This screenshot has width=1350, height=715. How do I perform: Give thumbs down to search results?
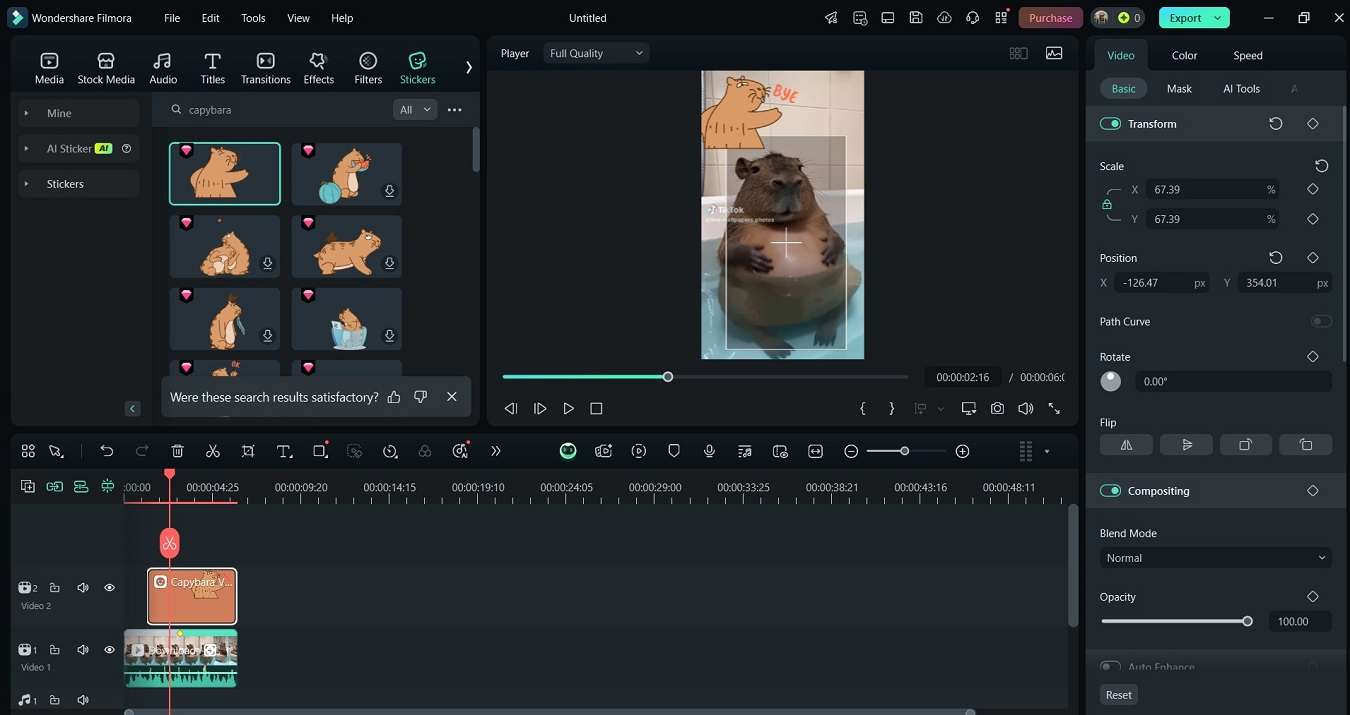click(421, 397)
